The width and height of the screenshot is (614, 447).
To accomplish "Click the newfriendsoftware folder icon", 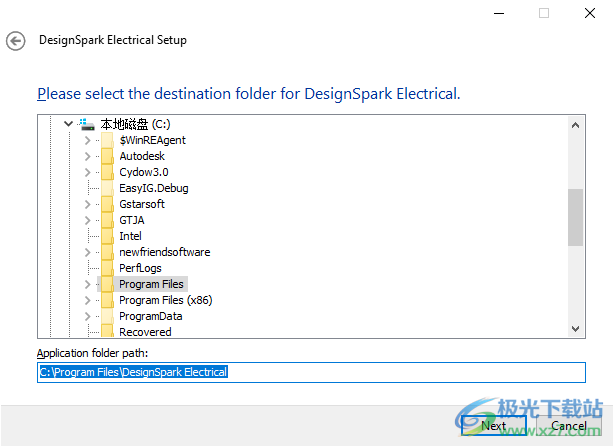I will point(107,252).
